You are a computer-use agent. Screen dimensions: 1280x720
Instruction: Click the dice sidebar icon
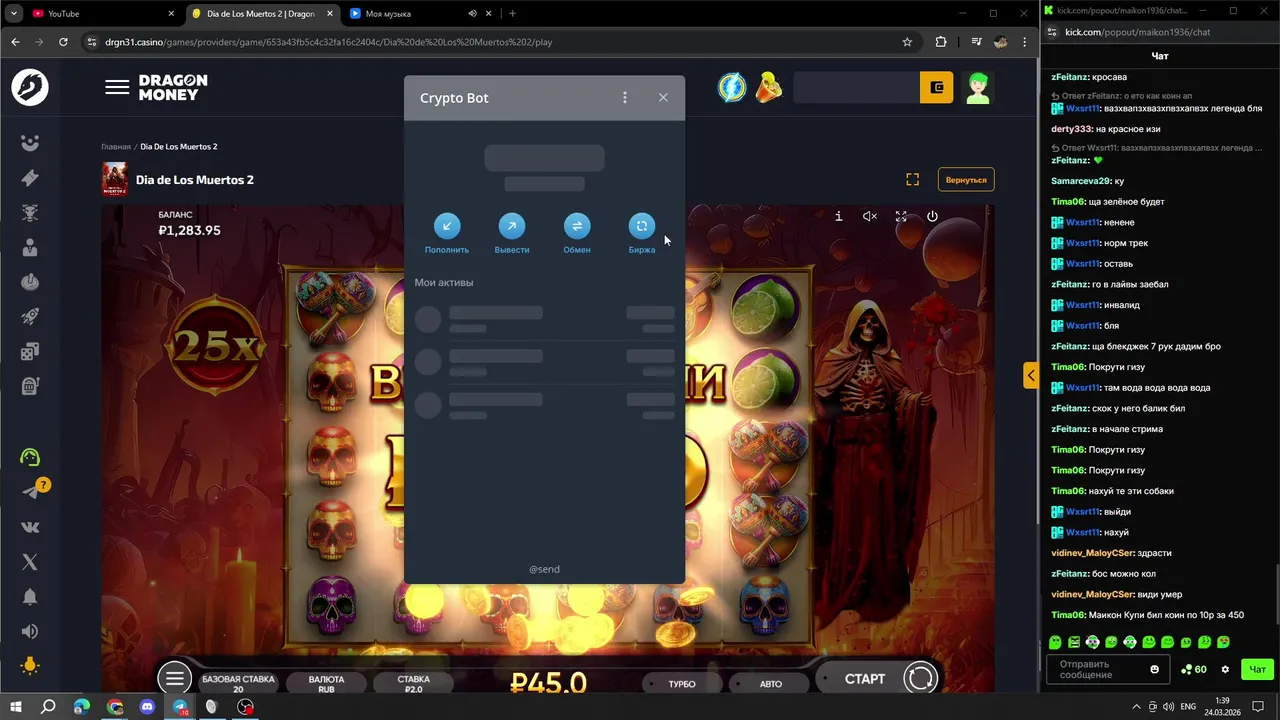(30, 351)
